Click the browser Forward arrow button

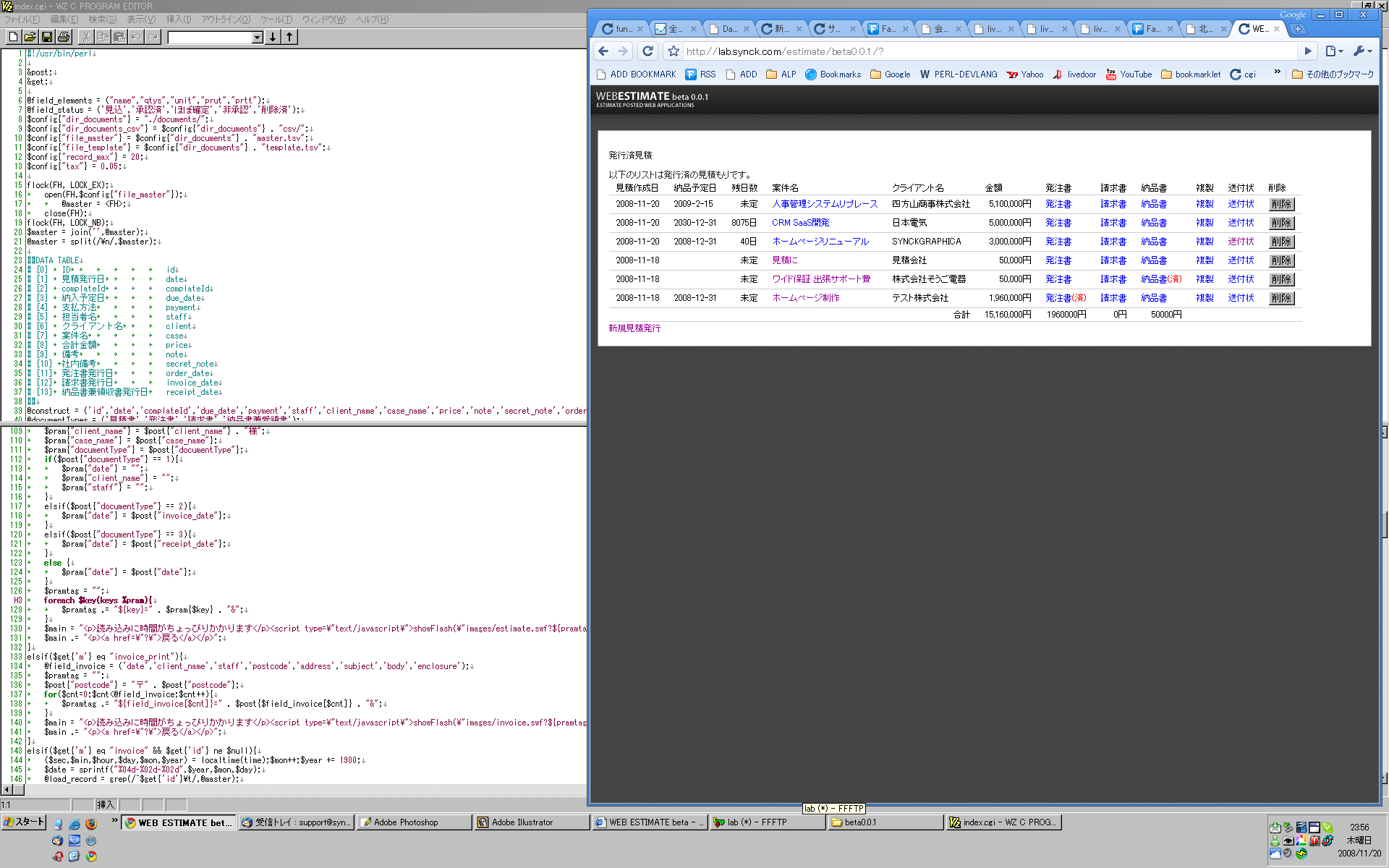click(623, 51)
